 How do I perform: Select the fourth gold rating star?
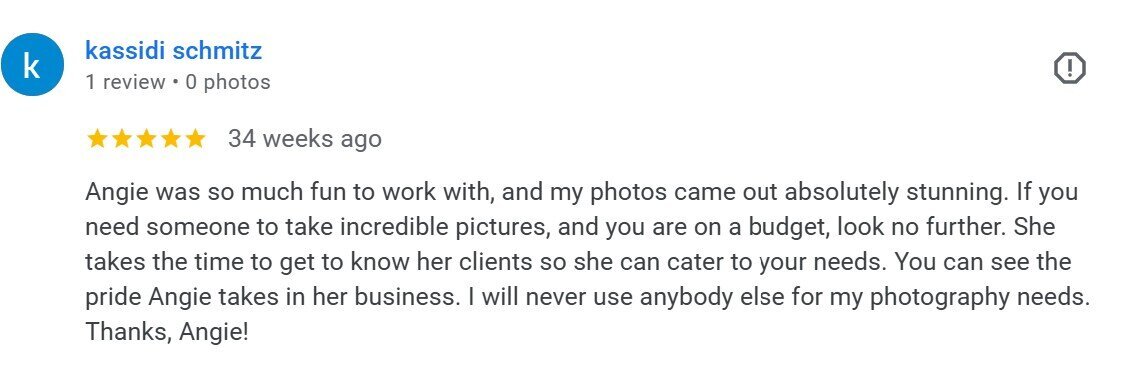click(171, 139)
